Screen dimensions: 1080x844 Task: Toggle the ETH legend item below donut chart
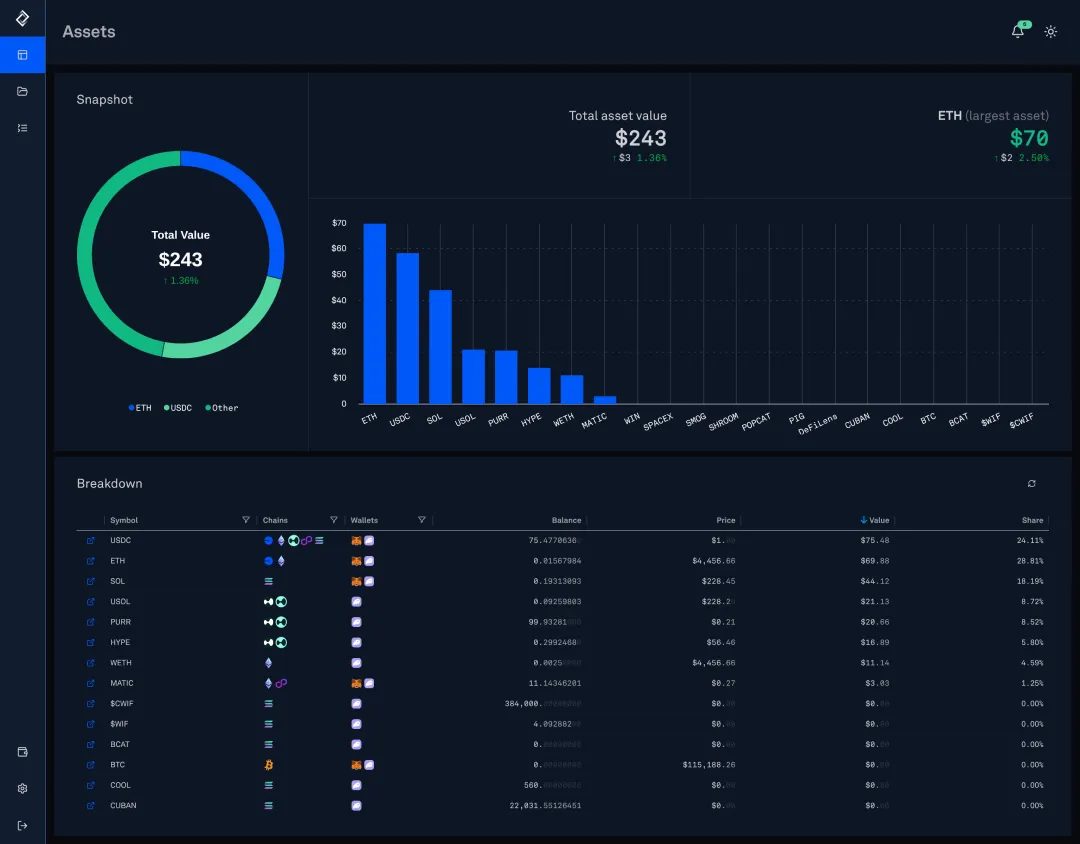[x=140, y=407]
